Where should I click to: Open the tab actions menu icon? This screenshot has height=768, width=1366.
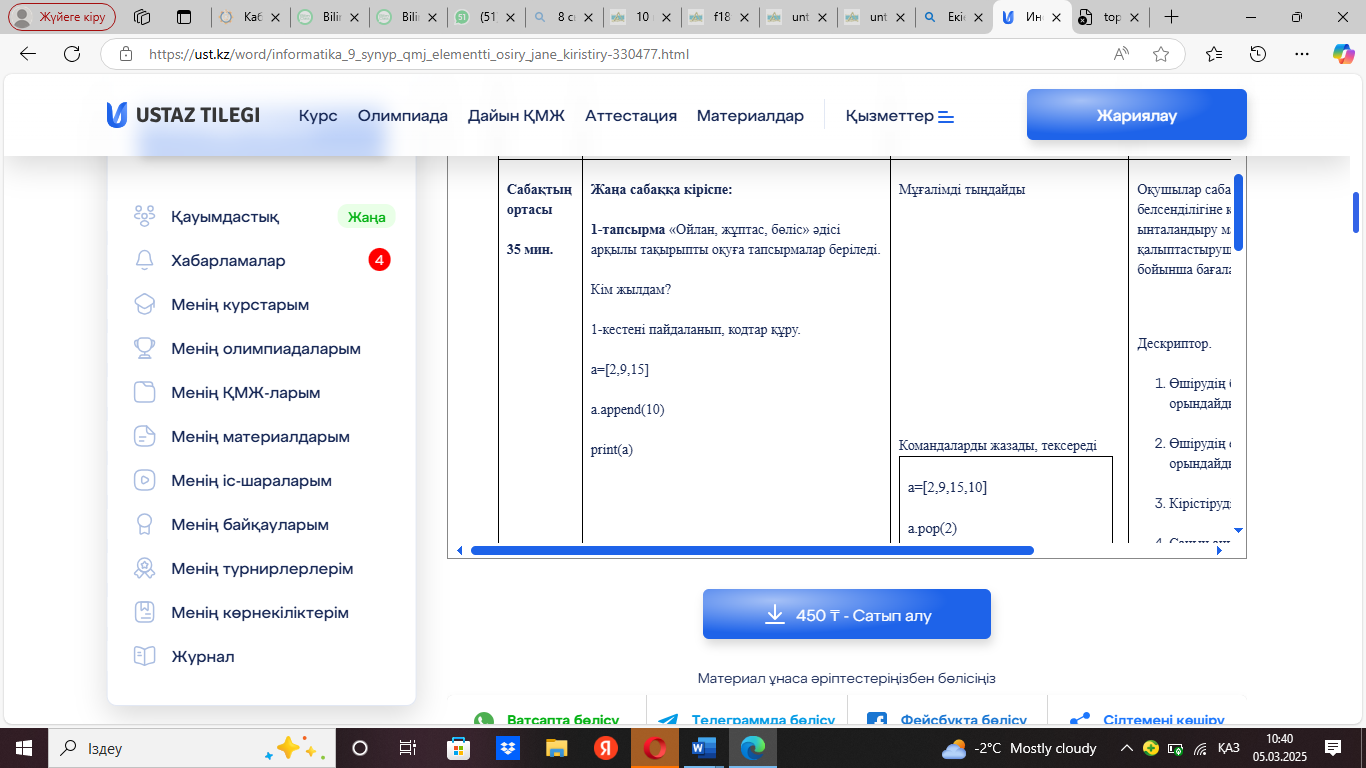click(184, 17)
